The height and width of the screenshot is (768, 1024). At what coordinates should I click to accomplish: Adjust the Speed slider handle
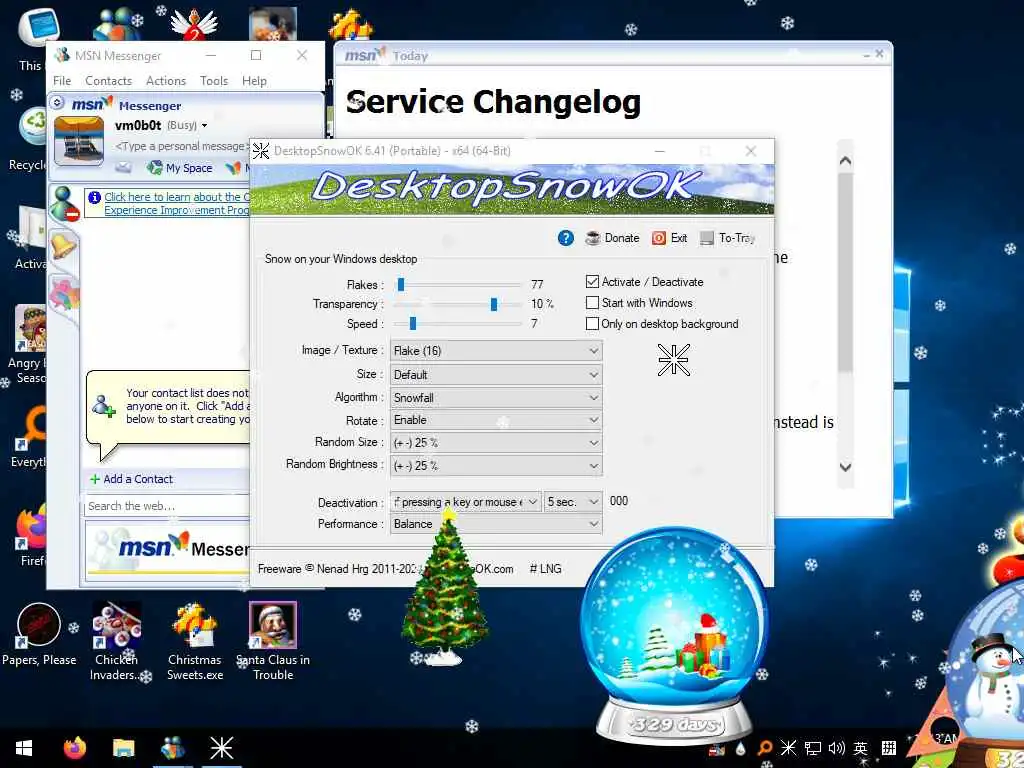[413, 323]
